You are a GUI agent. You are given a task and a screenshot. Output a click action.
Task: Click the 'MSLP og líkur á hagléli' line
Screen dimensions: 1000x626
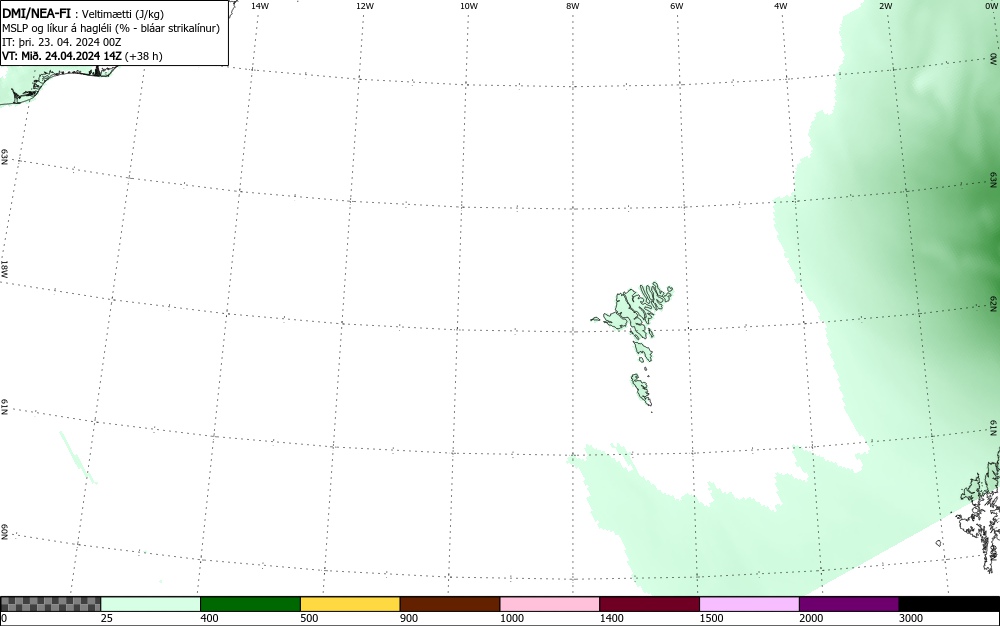click(x=111, y=28)
